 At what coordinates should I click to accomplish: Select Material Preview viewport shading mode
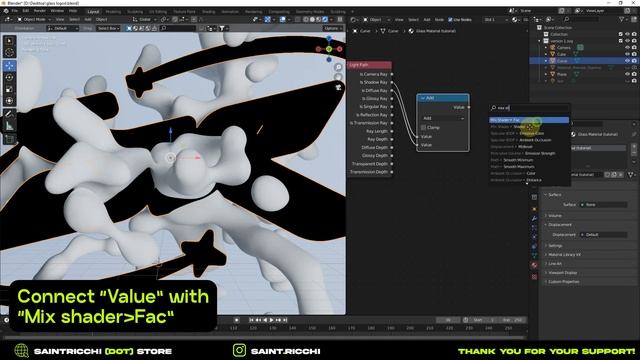[319, 19]
